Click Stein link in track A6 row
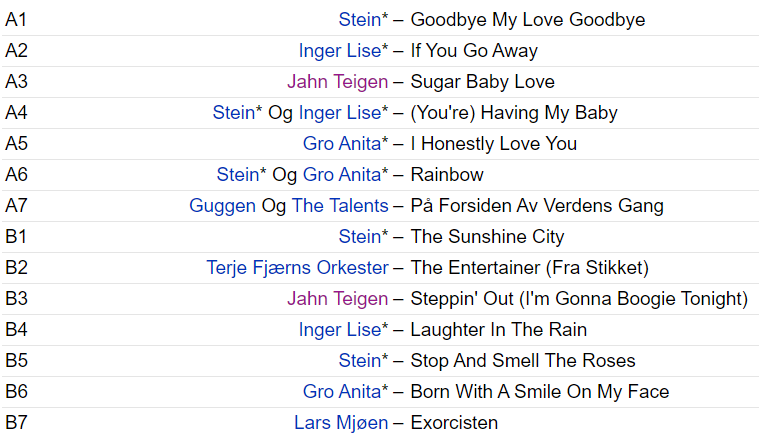This screenshot has width=759, height=444. tap(238, 175)
